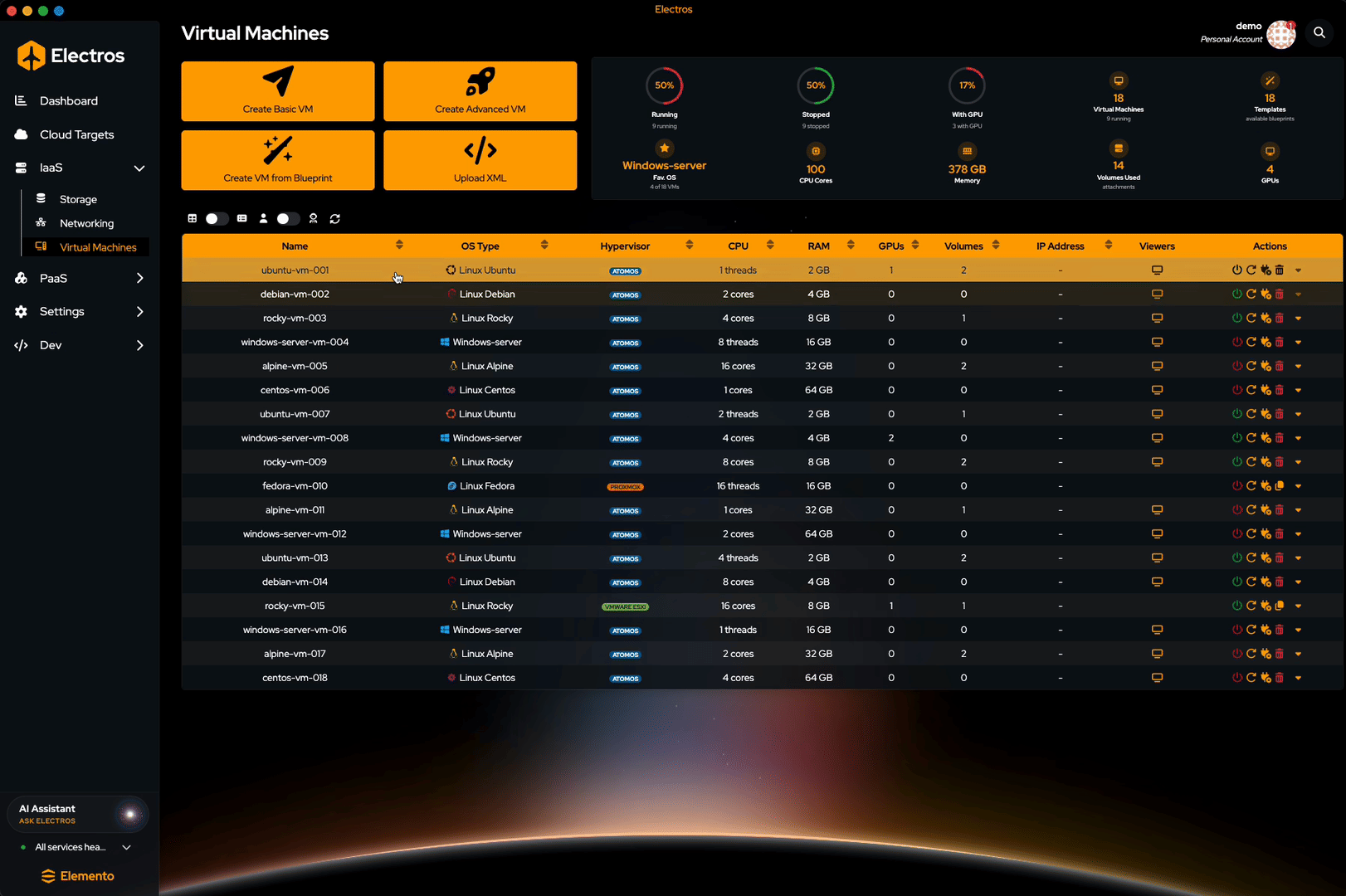
Task: Power toggle for debian-vm-002
Action: click(1236, 295)
